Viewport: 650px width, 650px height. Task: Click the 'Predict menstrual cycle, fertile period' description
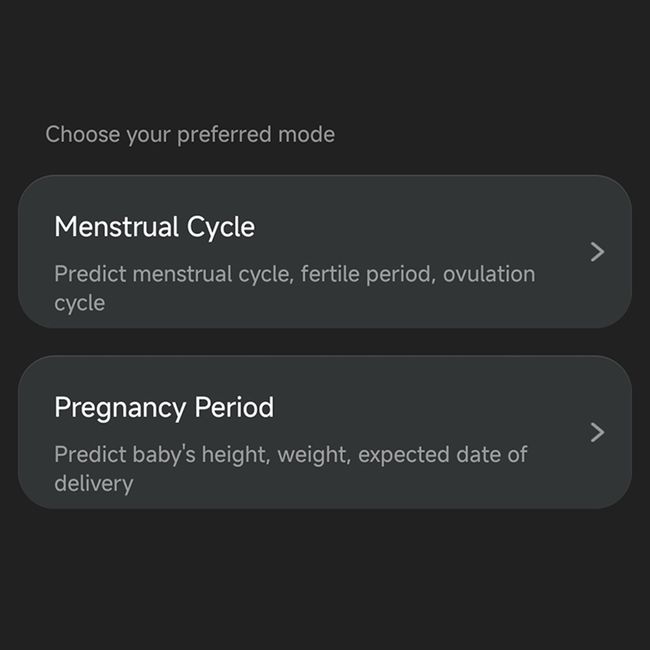295,288
